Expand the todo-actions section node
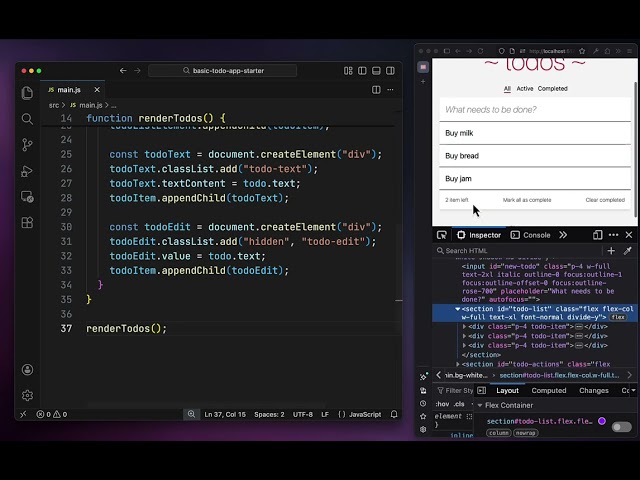640x480 pixels. [458, 364]
